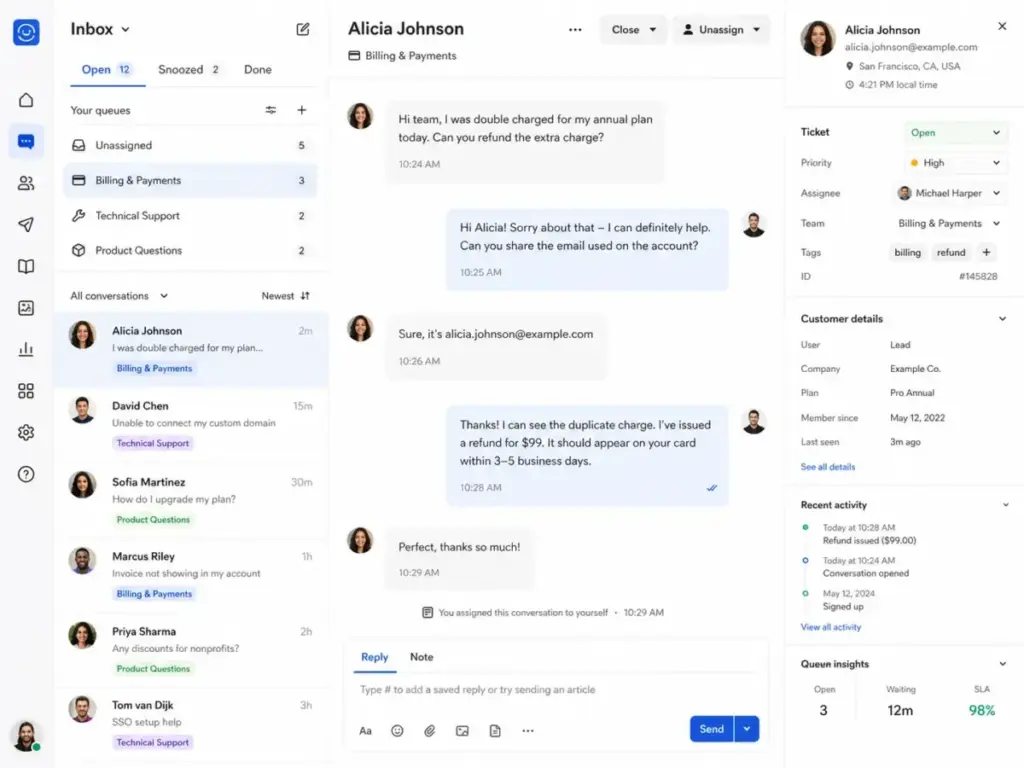Open Sofia Martinez's conversation
Viewport: 1024px width, 768px height.
click(x=191, y=500)
